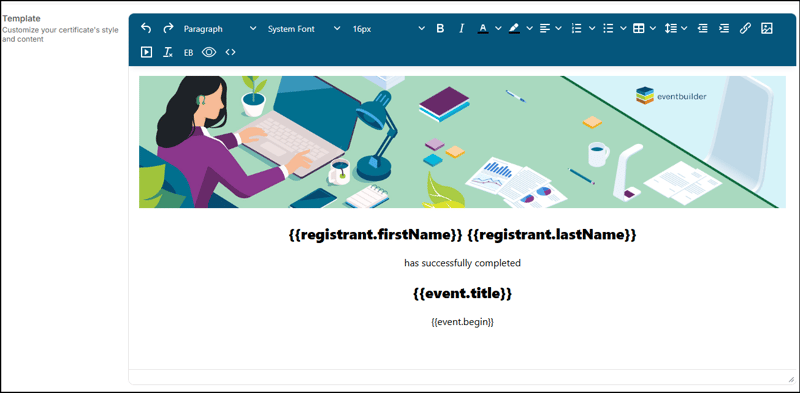Click the editor resize handle corner
This screenshot has height=393, width=800.
pos(791,379)
